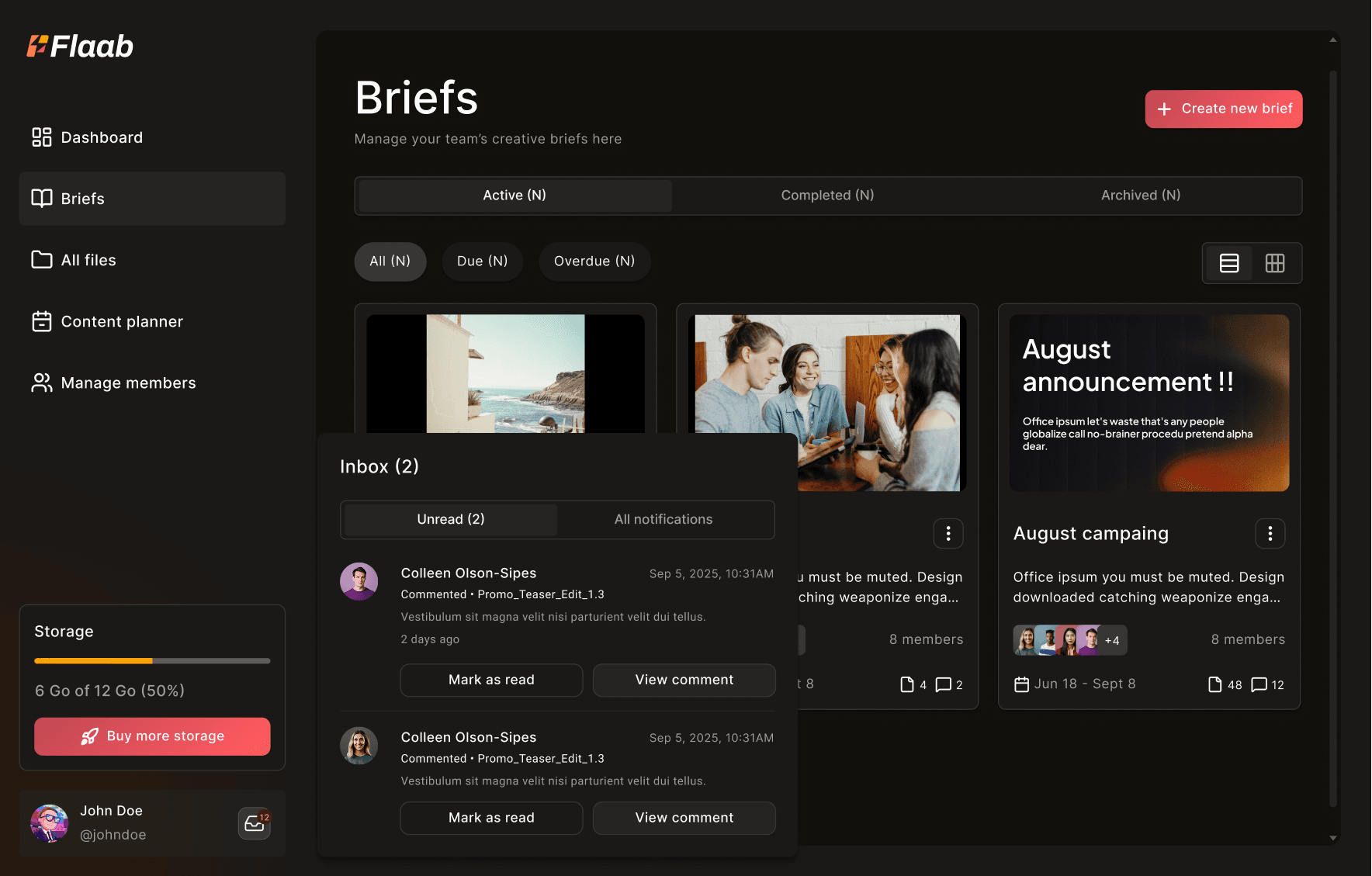
Task: Switch to the Active (N) tab
Action: pos(515,196)
